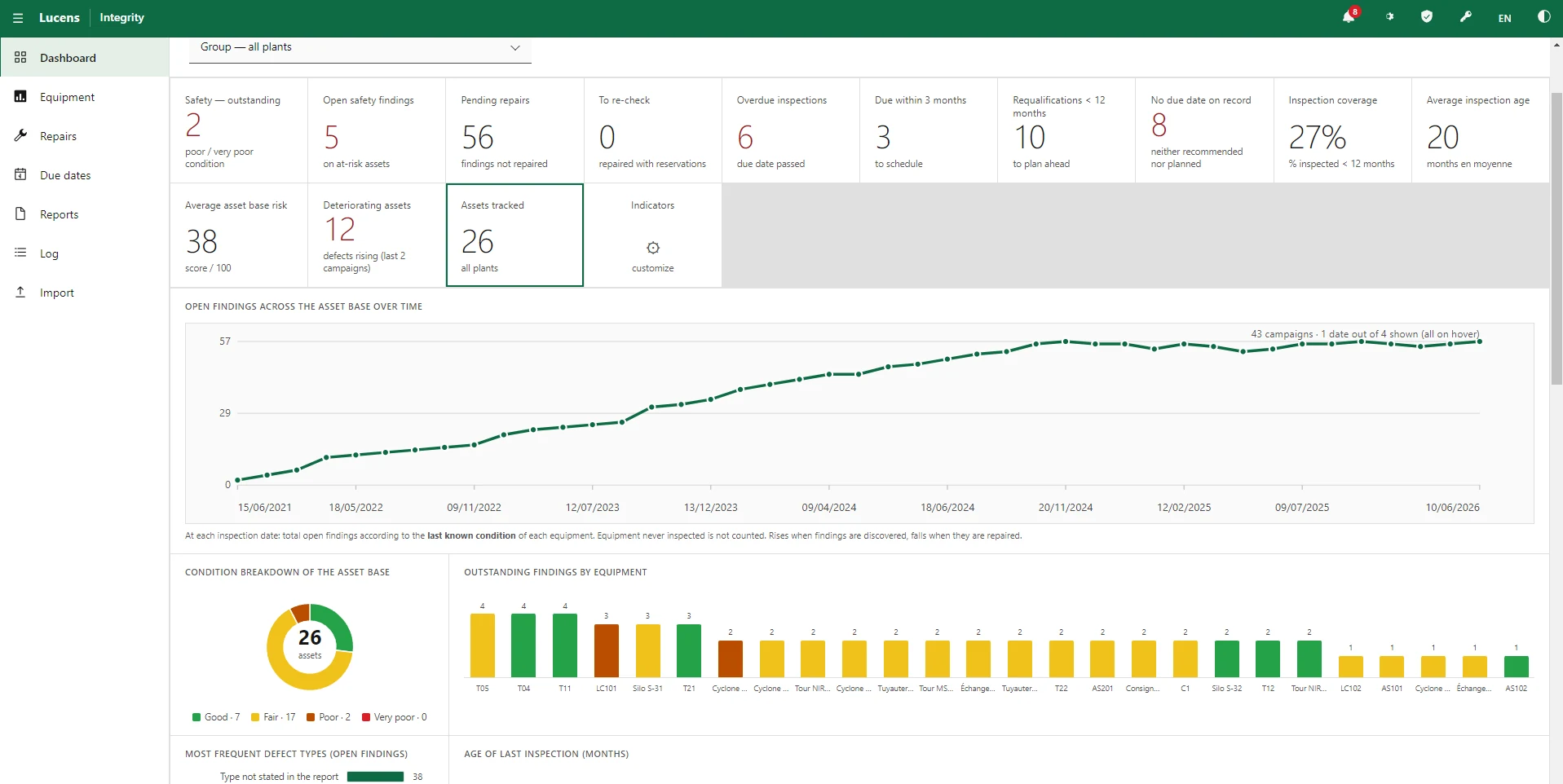The image size is (1563, 784).
Task: Open the 'To re-check' indicator card
Action: point(653,130)
